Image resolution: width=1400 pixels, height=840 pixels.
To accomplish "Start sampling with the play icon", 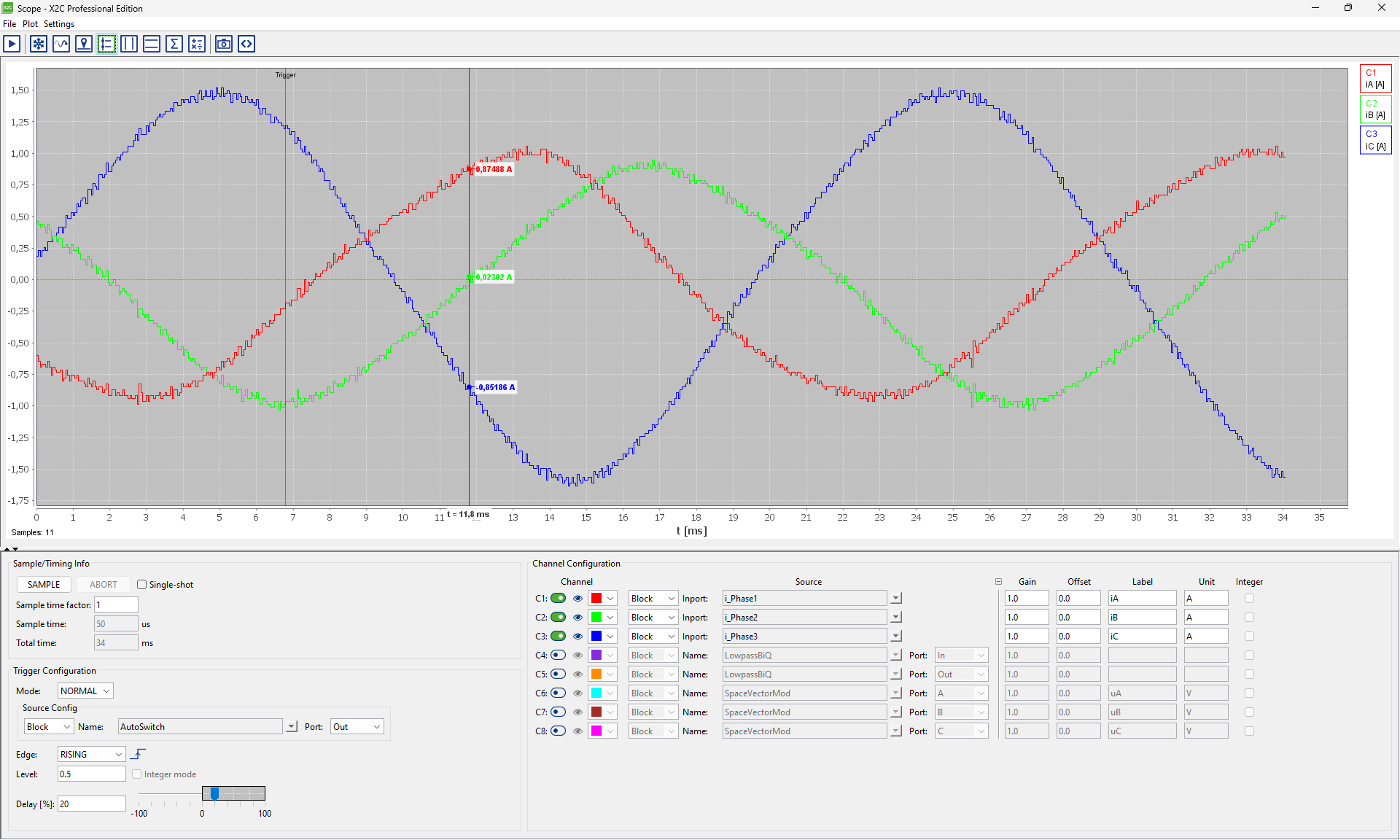I will pos(12,44).
